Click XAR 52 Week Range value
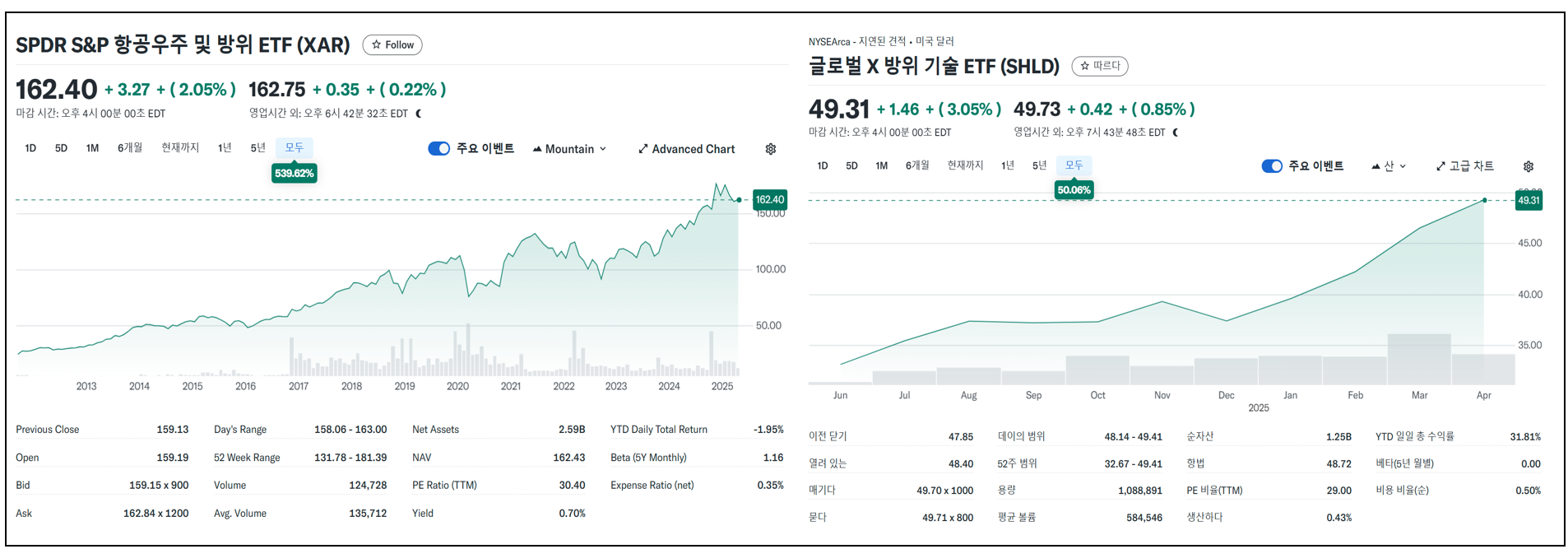This screenshot has width=1568, height=549. tap(350, 458)
